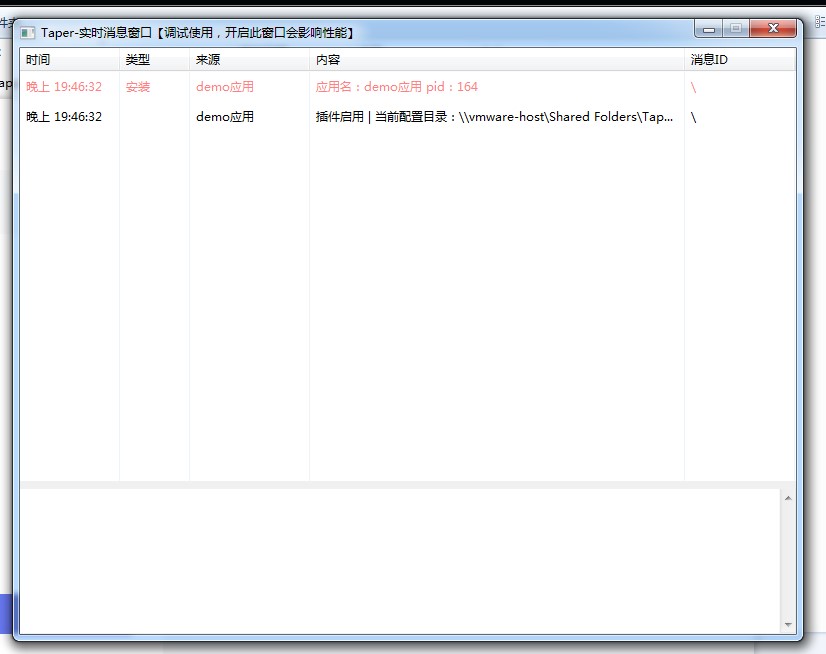Select the black demo应用 source cell

(x=225, y=116)
